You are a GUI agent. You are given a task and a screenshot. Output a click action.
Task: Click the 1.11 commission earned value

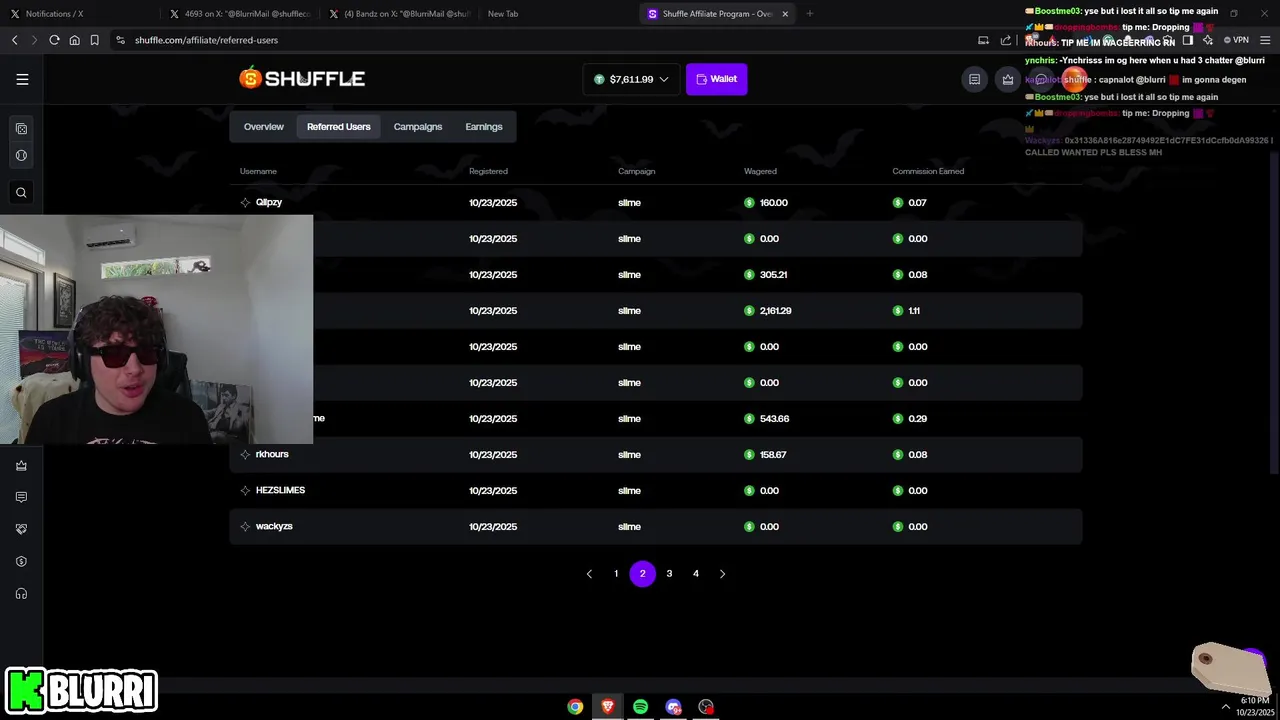pyautogui.click(x=914, y=311)
